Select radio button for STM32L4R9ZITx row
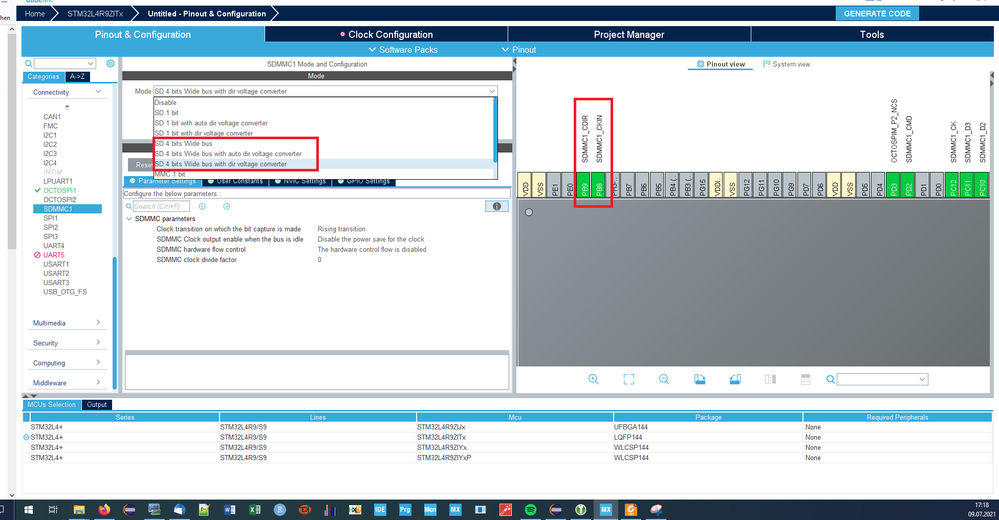 tap(26, 437)
